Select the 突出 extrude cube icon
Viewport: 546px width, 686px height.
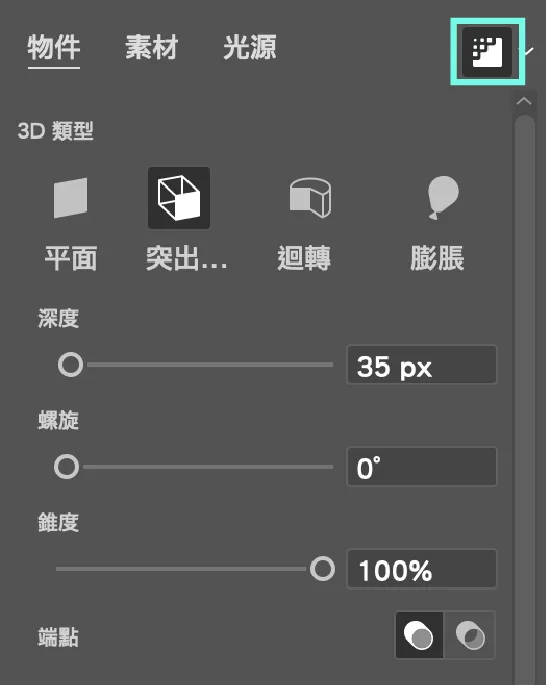(x=179, y=198)
